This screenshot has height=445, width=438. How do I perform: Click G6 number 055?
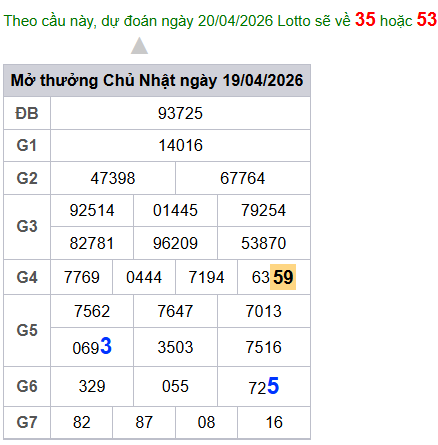(x=175, y=387)
